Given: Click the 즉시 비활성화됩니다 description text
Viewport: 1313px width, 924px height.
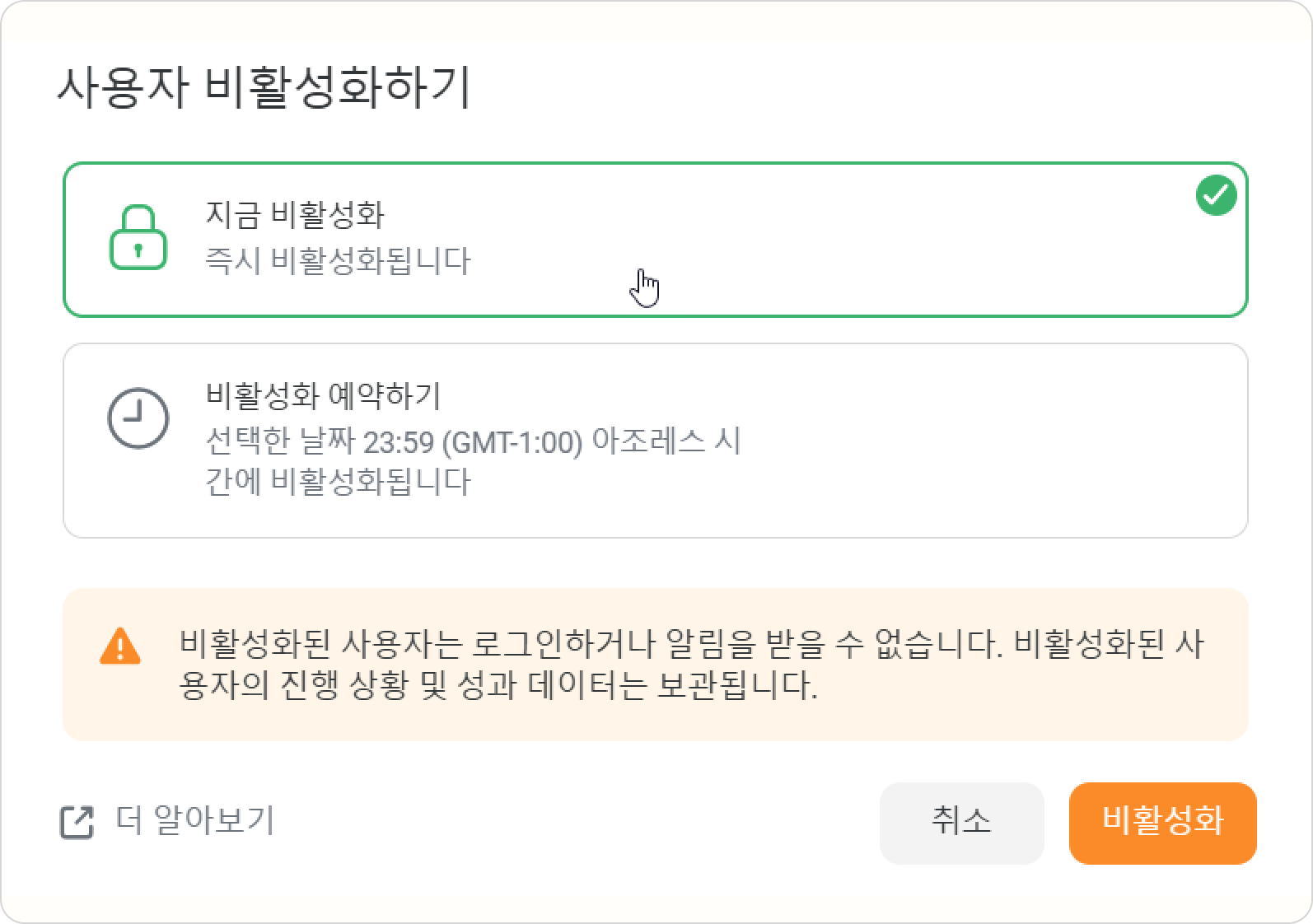Looking at the screenshot, I should (338, 261).
